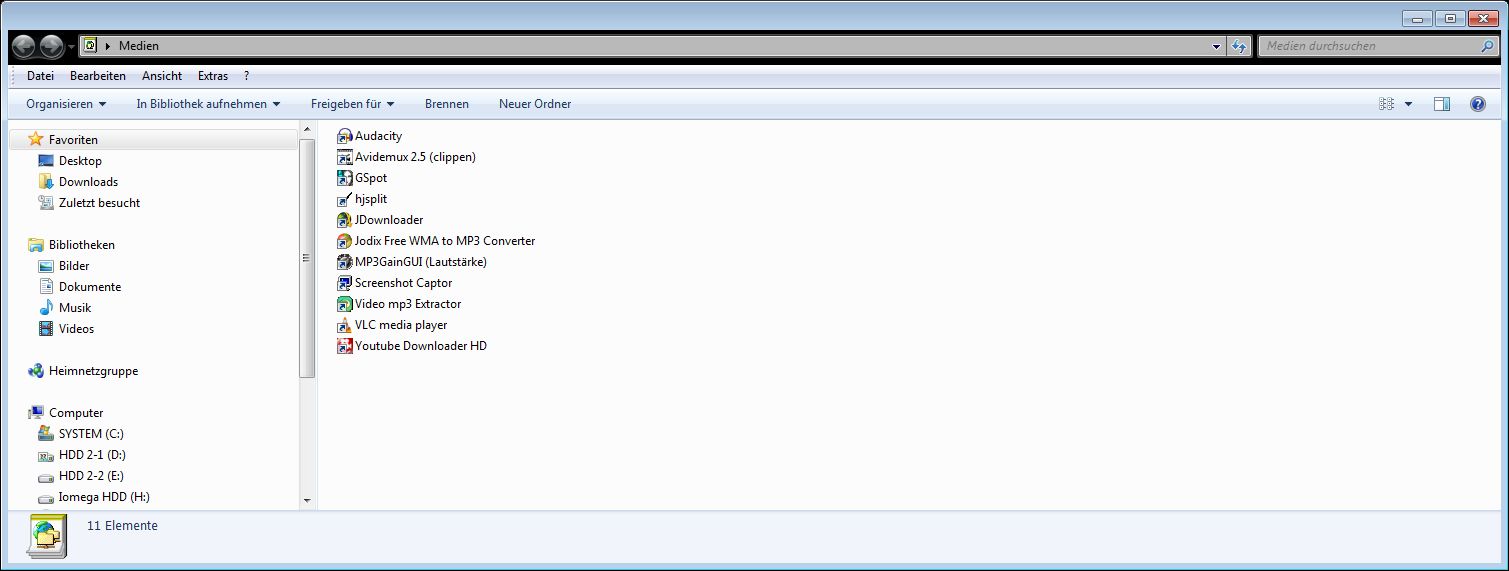The image size is (1509, 571).
Task: Select Bibliotheken in navigation pane
Action: [x=82, y=245]
